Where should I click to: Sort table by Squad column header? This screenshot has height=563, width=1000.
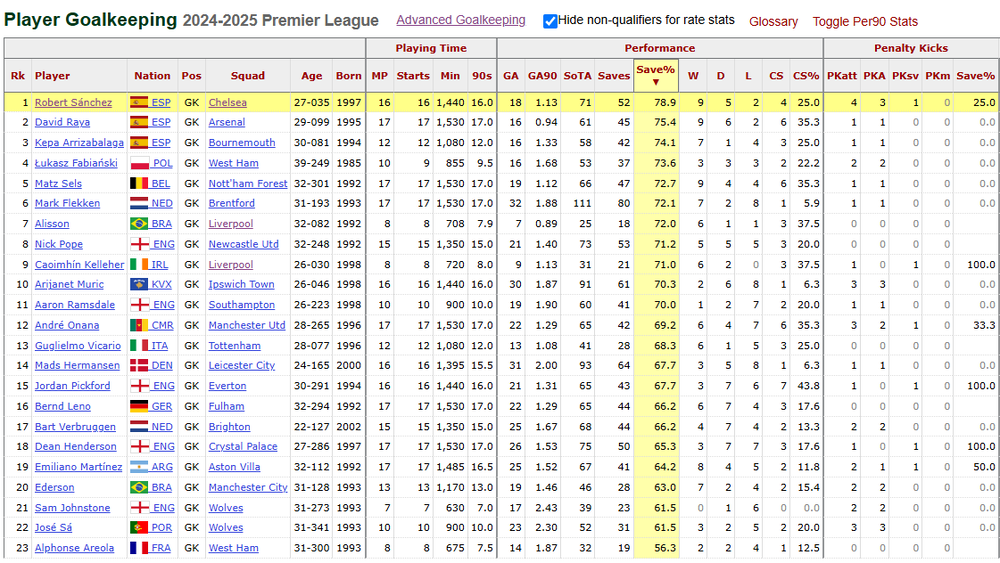pos(247,75)
